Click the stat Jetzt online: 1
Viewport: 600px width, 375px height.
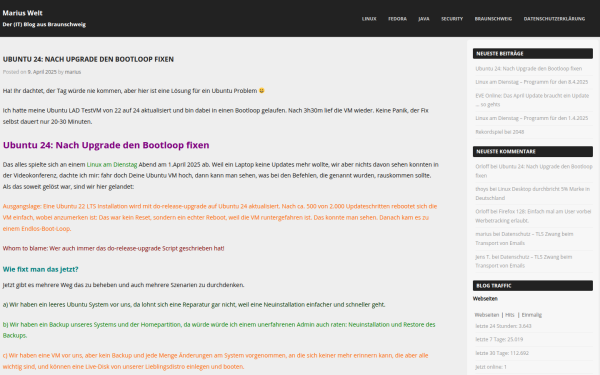491,367
